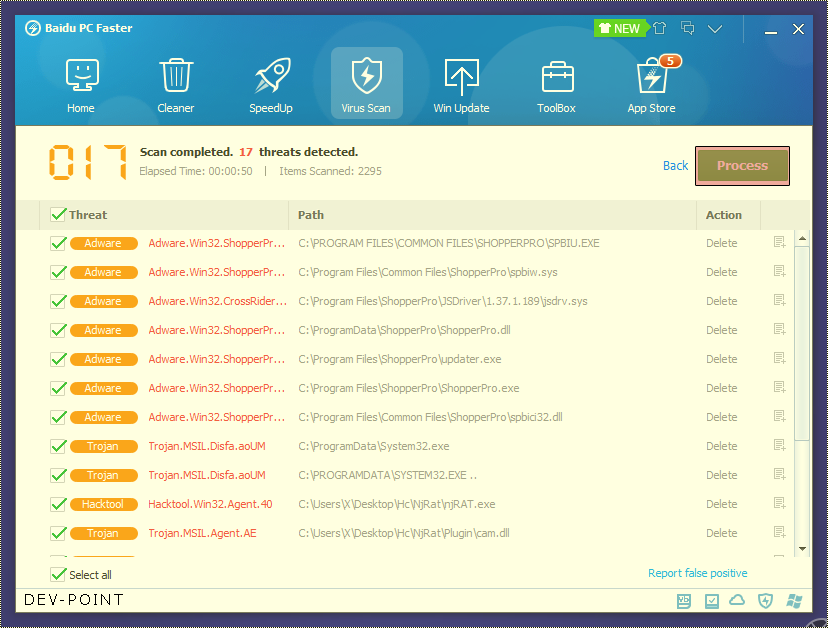Viewport: 828px width, 628px height.
Task: Open the Home section
Action: 81,85
